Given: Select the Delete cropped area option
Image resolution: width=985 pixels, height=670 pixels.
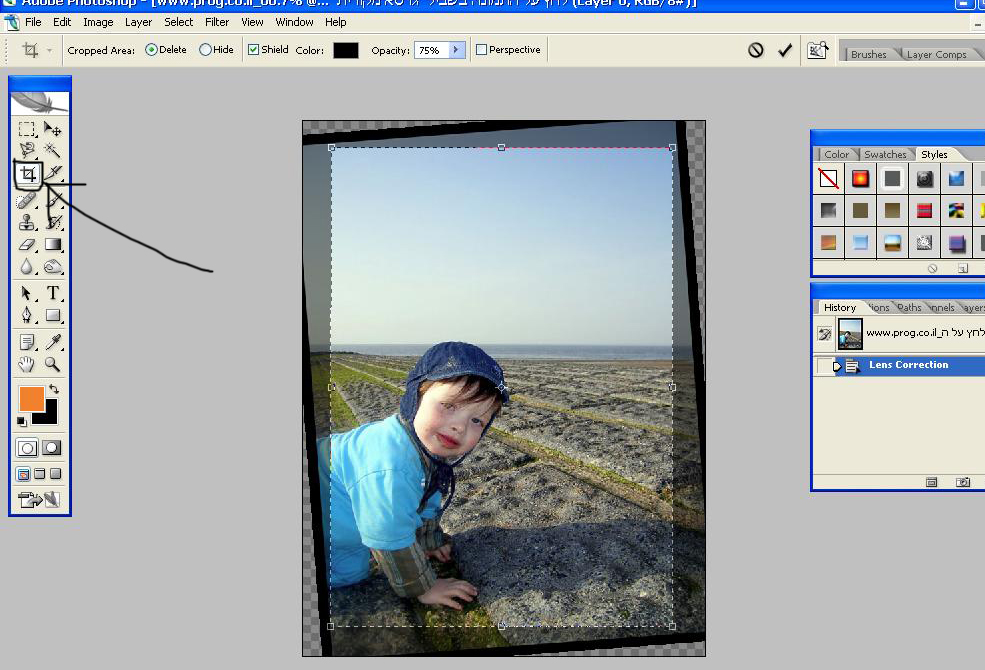Looking at the screenshot, I should 152,50.
